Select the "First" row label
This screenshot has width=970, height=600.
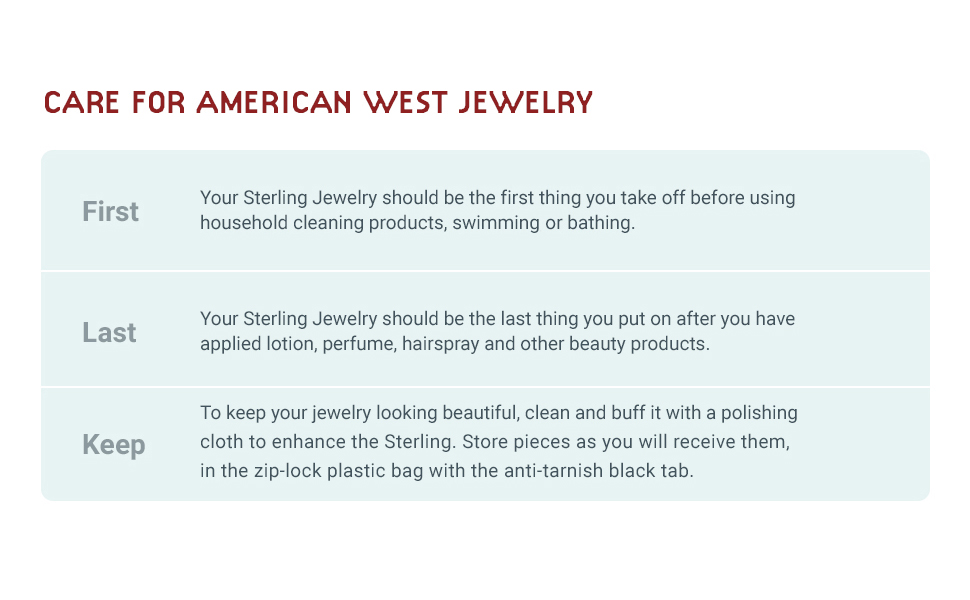110,212
